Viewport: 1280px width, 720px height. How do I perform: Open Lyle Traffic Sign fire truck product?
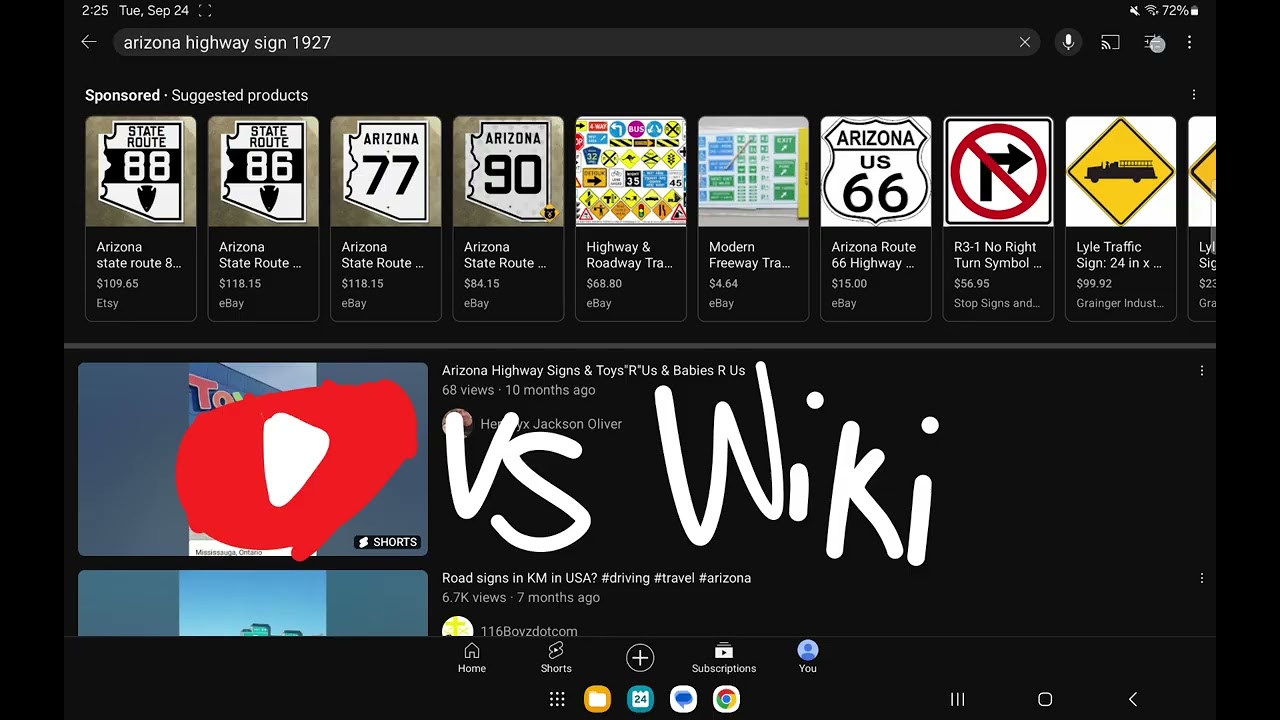tap(1121, 218)
